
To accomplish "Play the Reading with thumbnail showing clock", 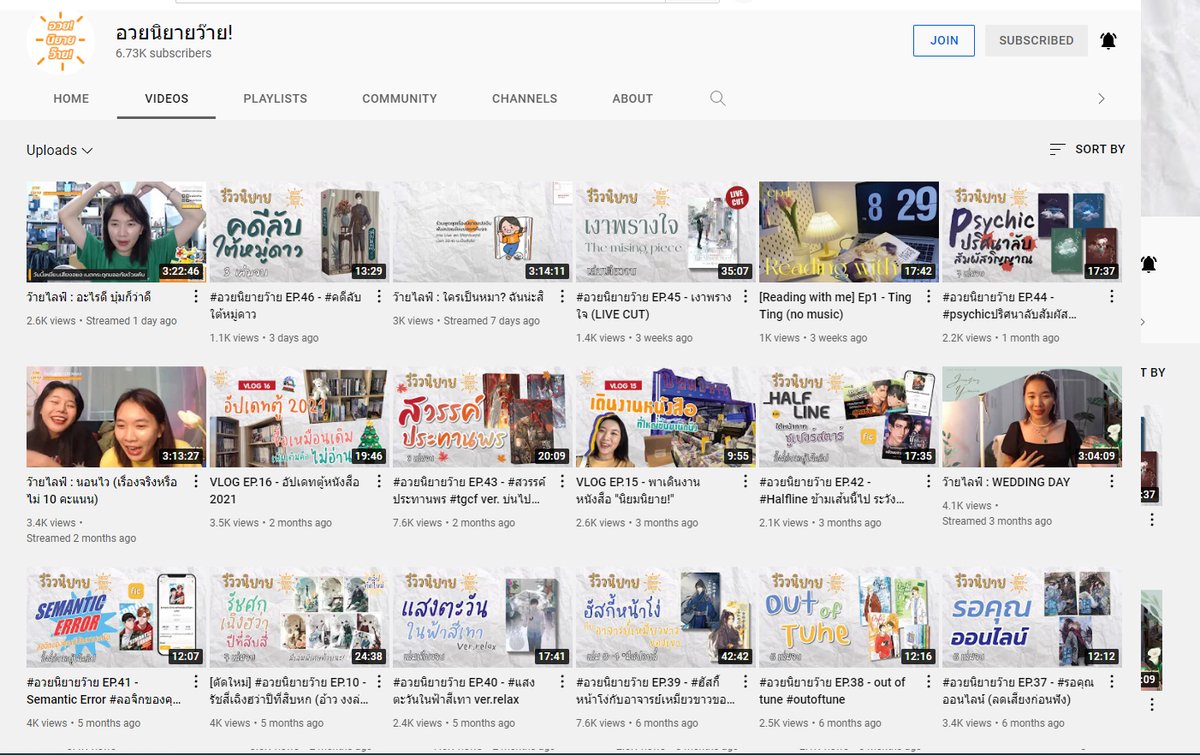I will click(848, 232).
